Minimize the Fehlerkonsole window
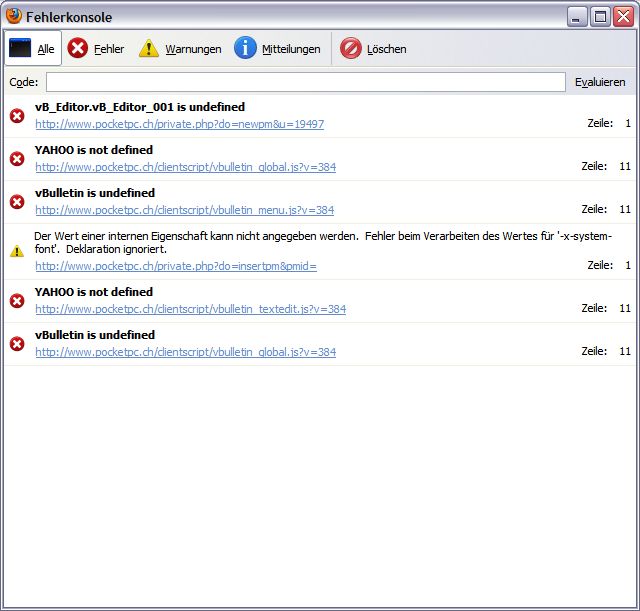Screen dimensions: 640x611 tap(577, 17)
